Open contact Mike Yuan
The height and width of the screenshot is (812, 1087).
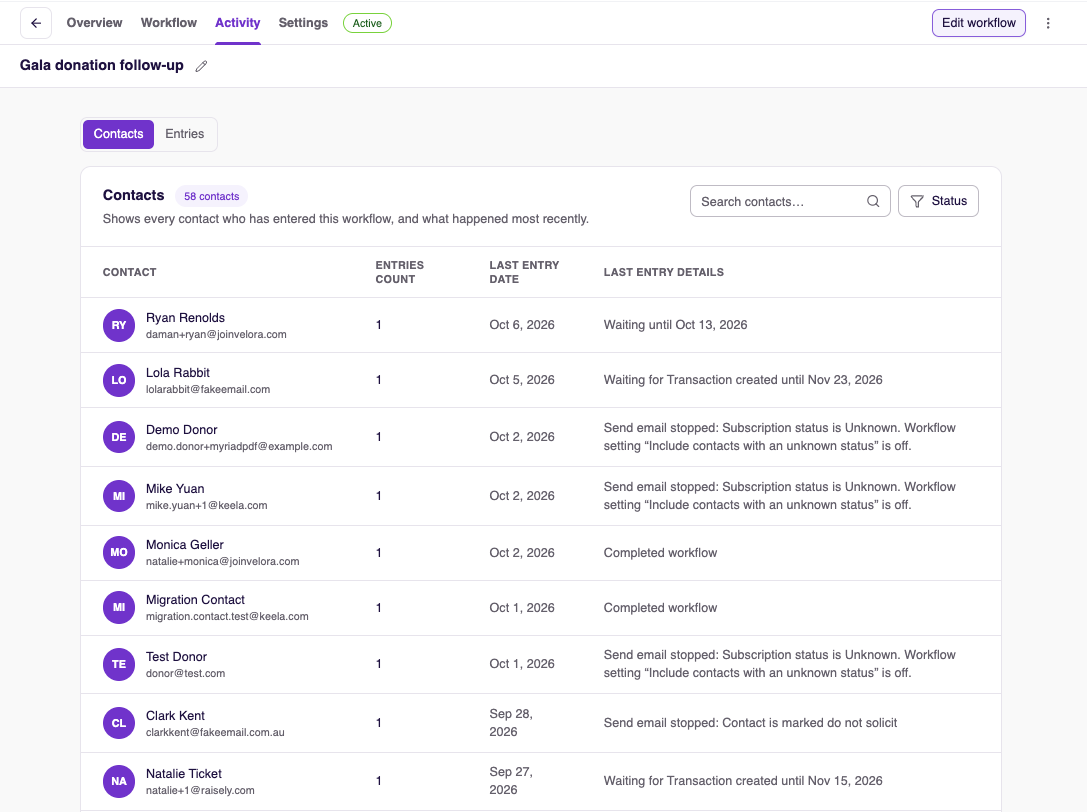pos(175,488)
